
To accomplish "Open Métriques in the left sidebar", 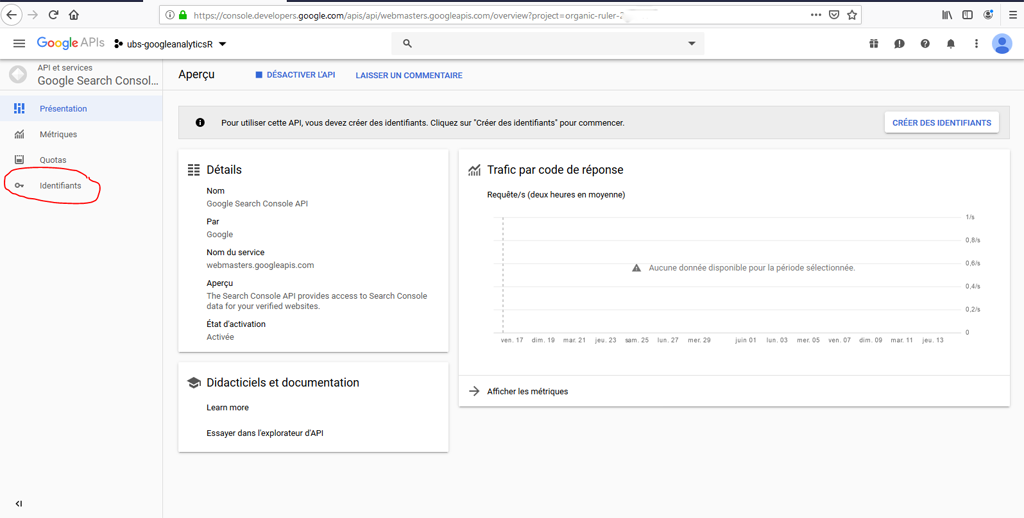I will pyautogui.click(x=81, y=134).
